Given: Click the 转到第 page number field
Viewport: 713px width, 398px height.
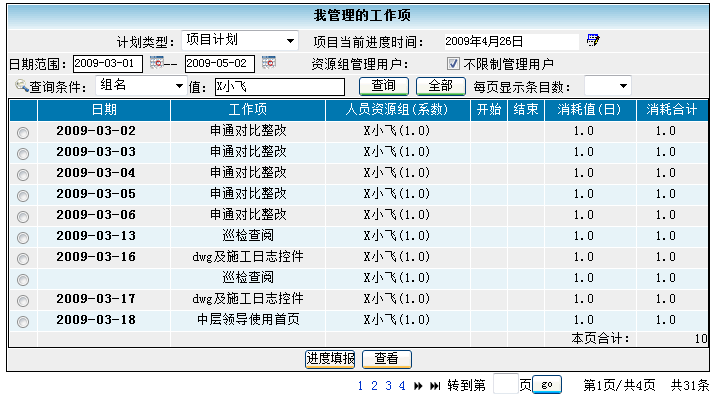Looking at the screenshot, I should (x=506, y=384).
